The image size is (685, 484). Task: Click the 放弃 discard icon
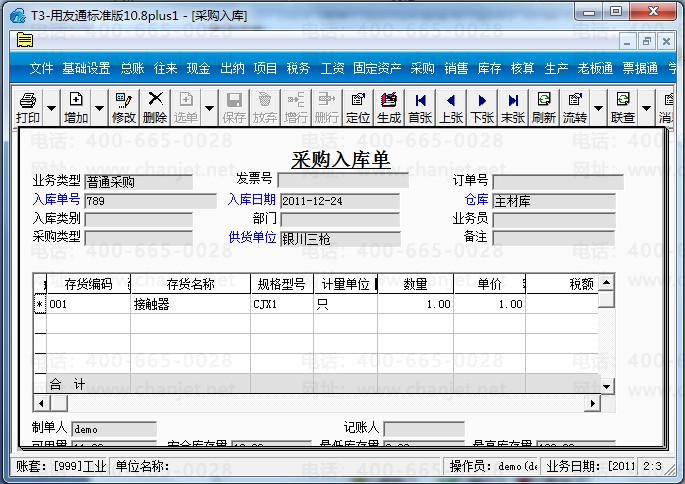click(265, 100)
